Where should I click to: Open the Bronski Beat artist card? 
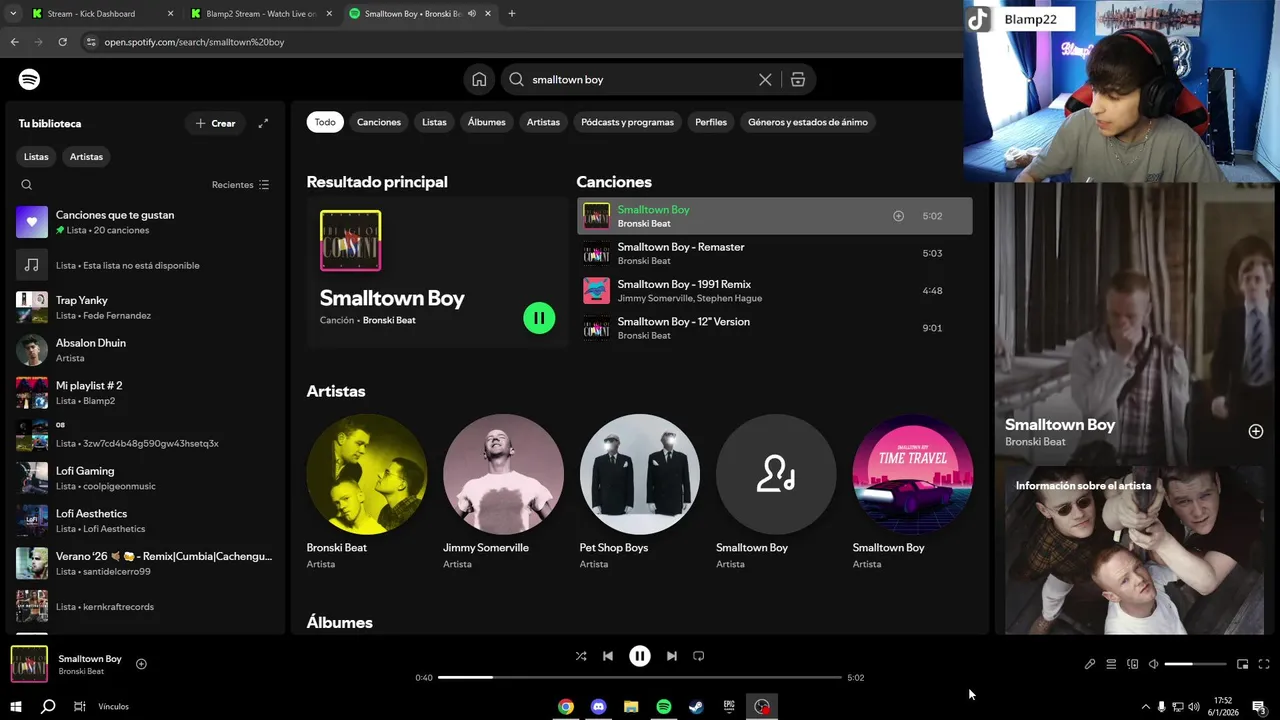click(367, 492)
